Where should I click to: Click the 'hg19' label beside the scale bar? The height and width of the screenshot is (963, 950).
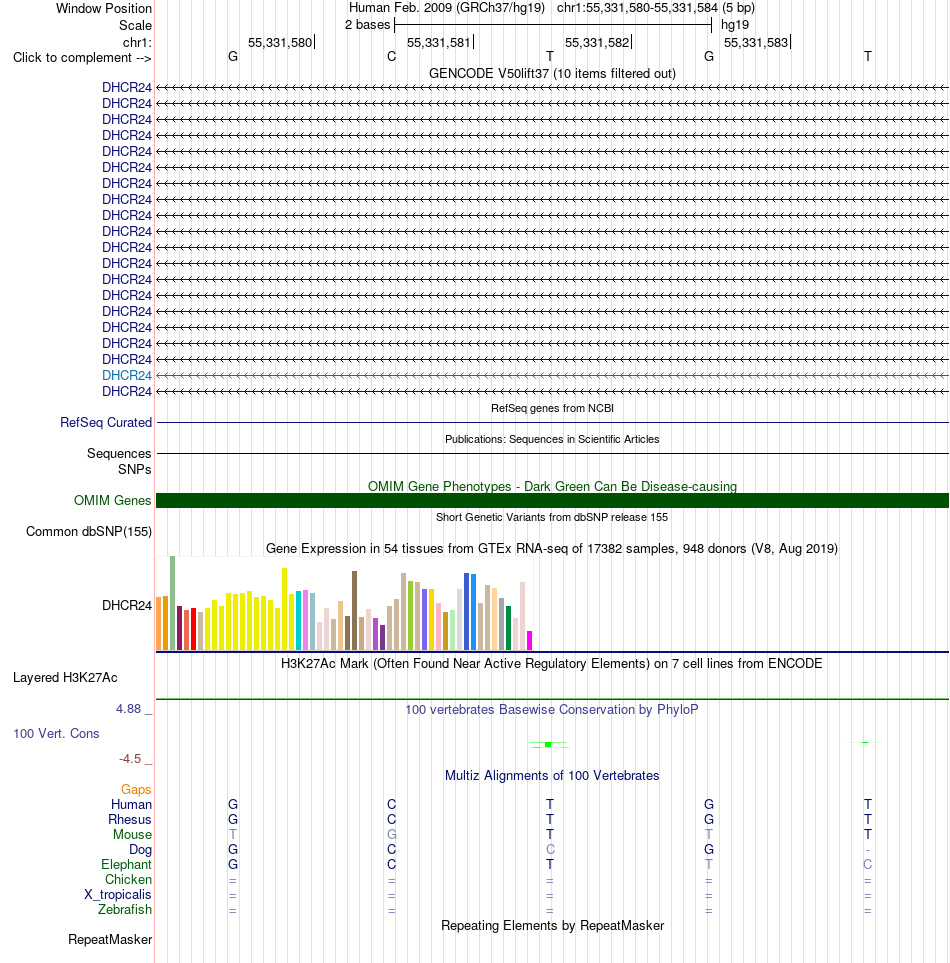pos(735,25)
